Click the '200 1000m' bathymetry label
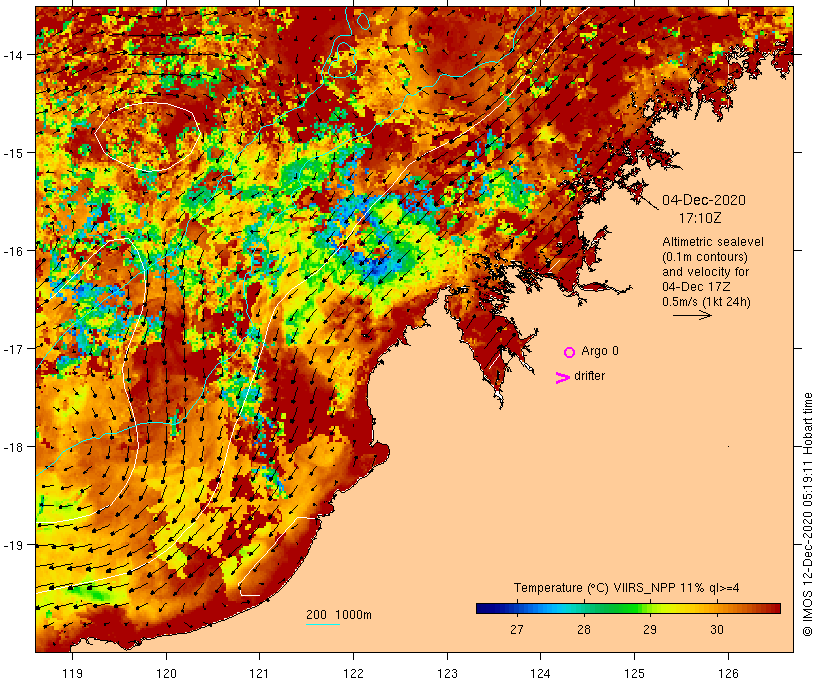 [x=339, y=615]
